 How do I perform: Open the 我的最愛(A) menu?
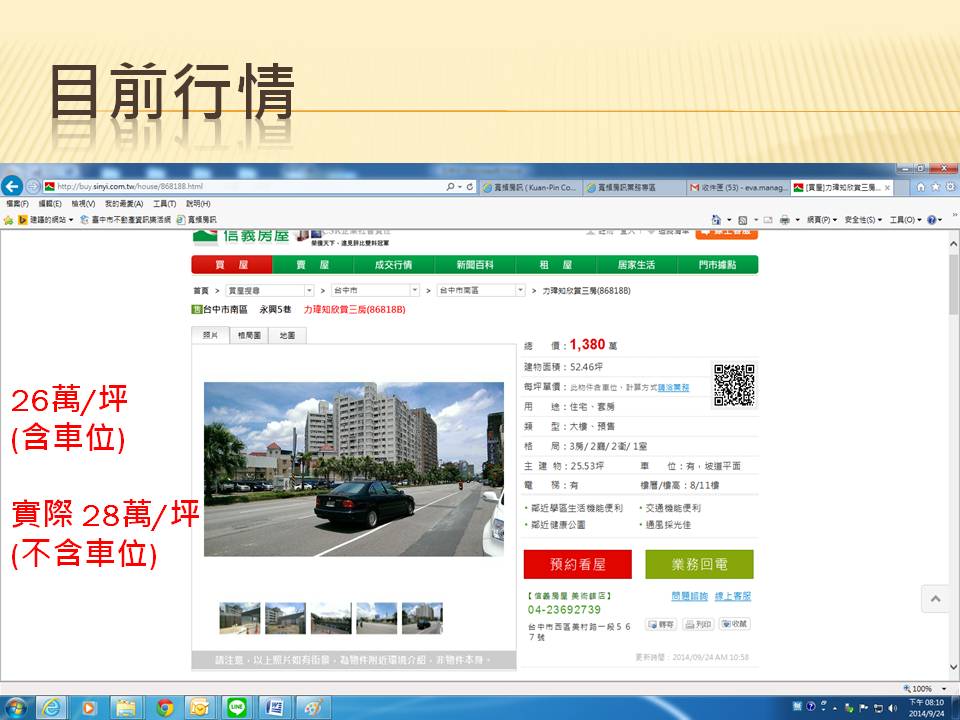pos(124,204)
